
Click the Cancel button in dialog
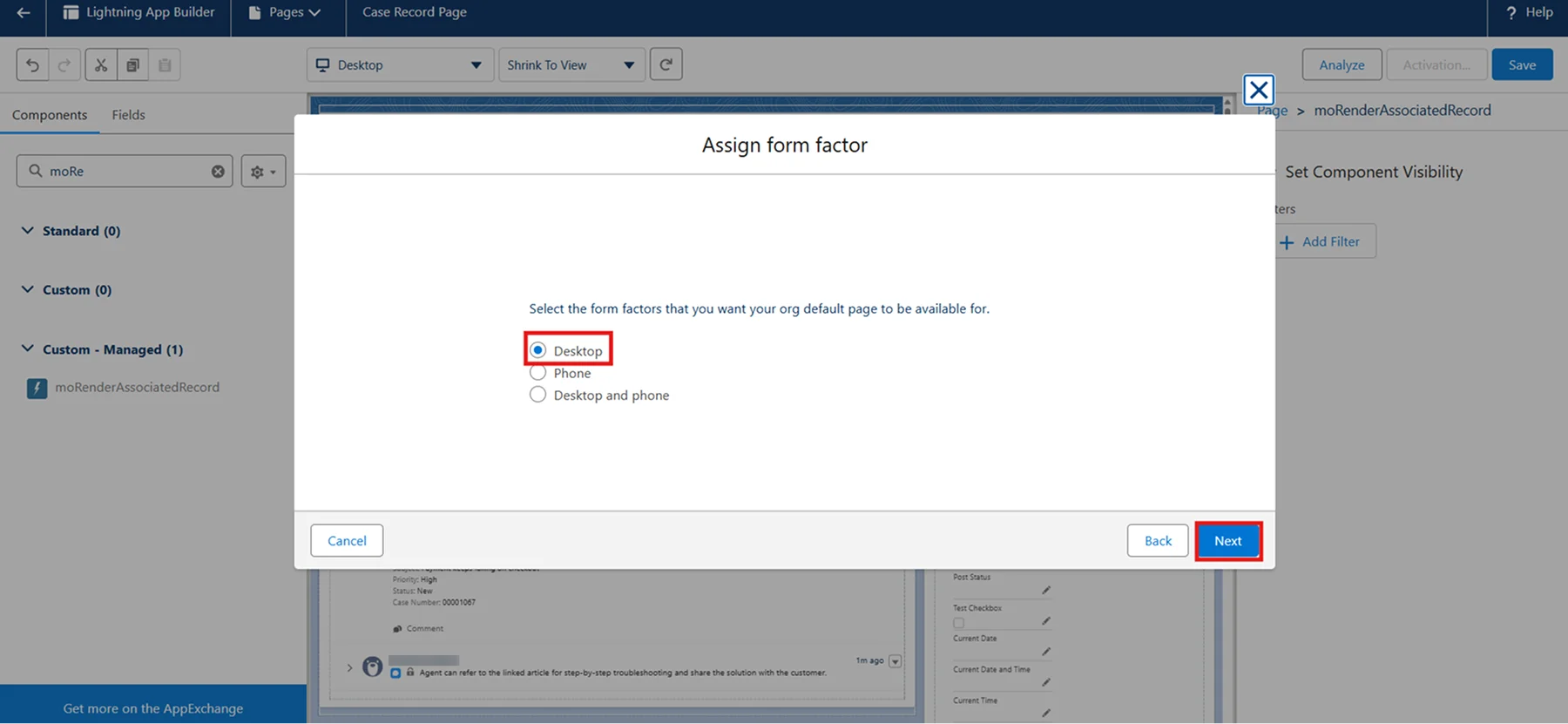347,541
